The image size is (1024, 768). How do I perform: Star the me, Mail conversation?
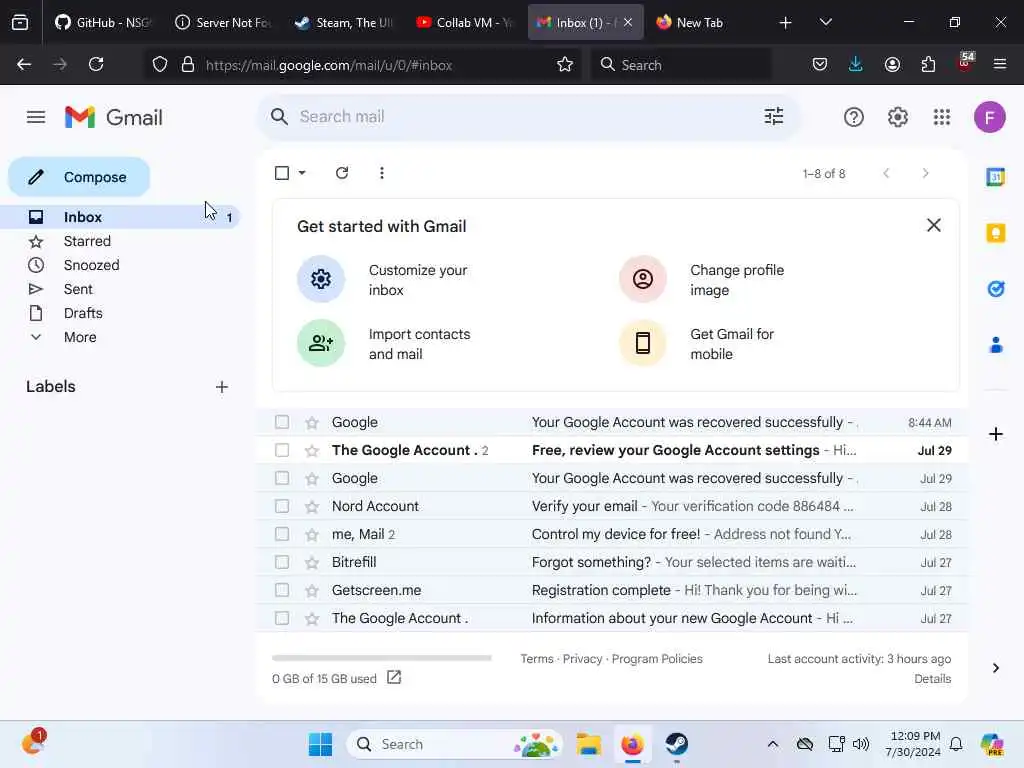click(x=312, y=535)
